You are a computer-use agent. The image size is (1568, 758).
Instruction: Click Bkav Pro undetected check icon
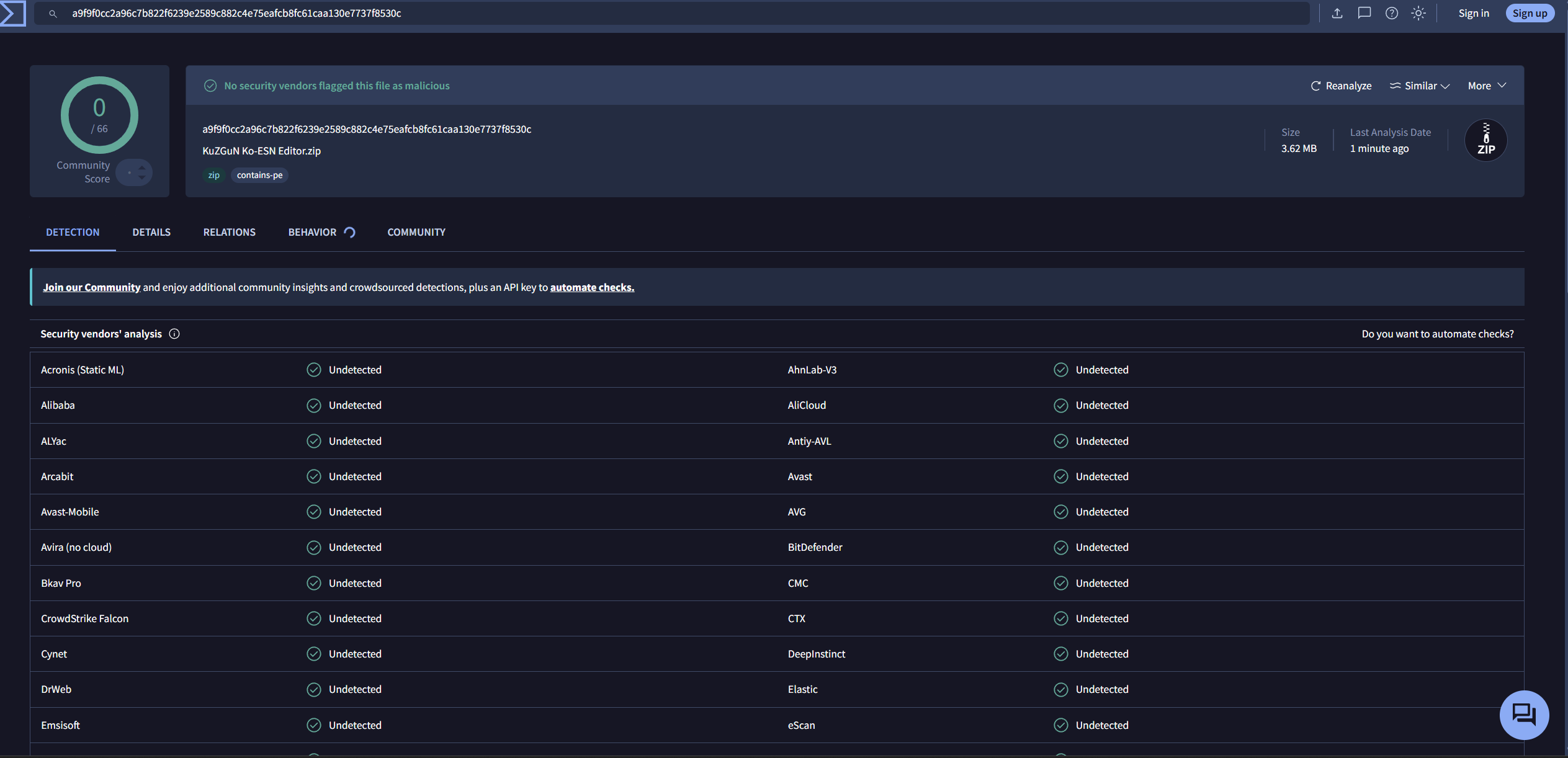[314, 583]
